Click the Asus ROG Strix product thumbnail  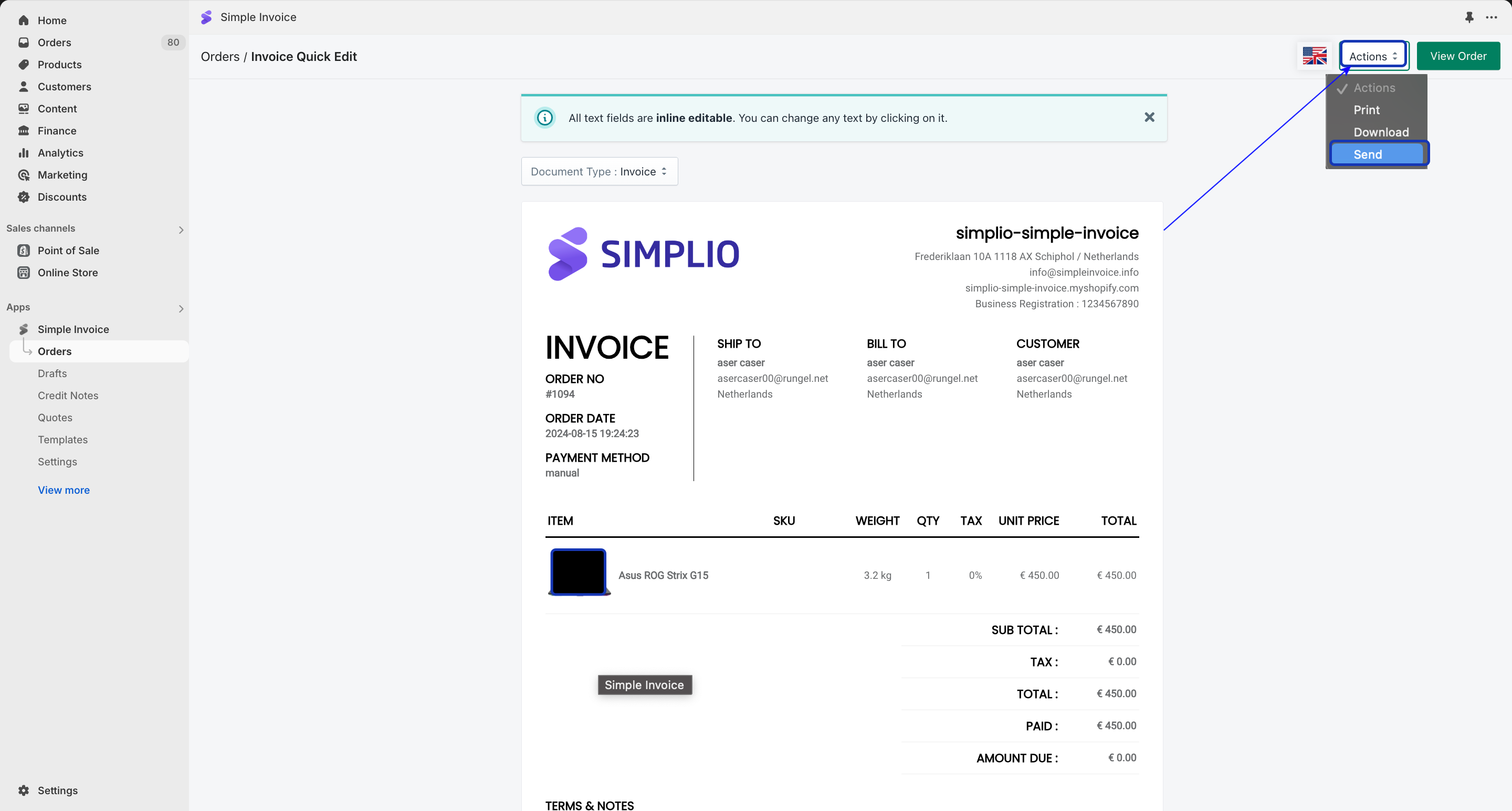(x=578, y=573)
